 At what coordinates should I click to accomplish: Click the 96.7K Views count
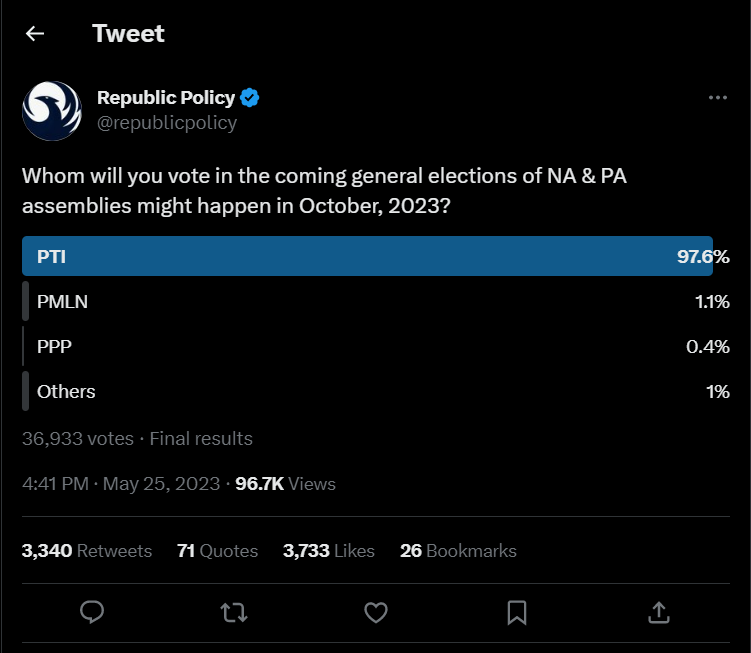(285, 484)
